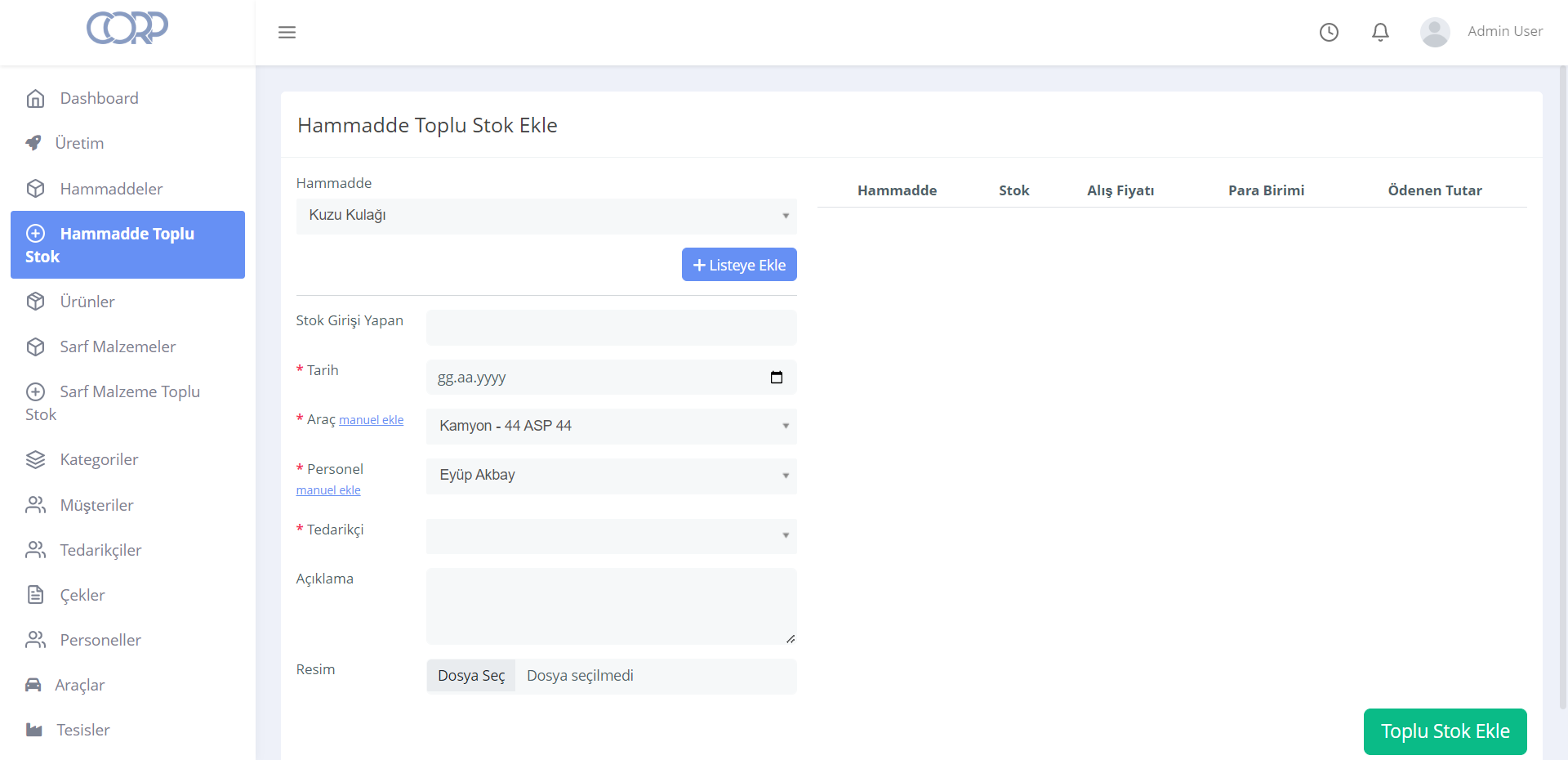This screenshot has width=1568, height=760.
Task: Open Müşteriler from the sidebar
Action: (x=96, y=505)
